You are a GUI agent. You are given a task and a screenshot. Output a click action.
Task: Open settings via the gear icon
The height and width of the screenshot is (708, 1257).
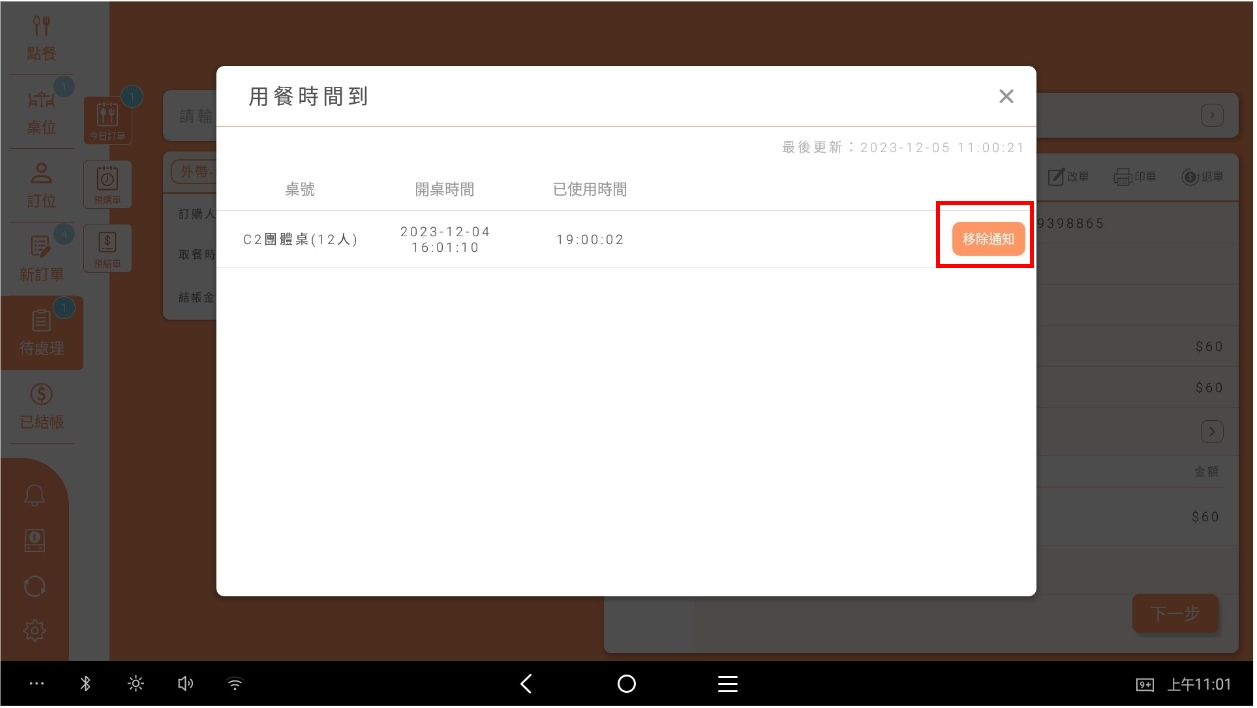[35, 630]
